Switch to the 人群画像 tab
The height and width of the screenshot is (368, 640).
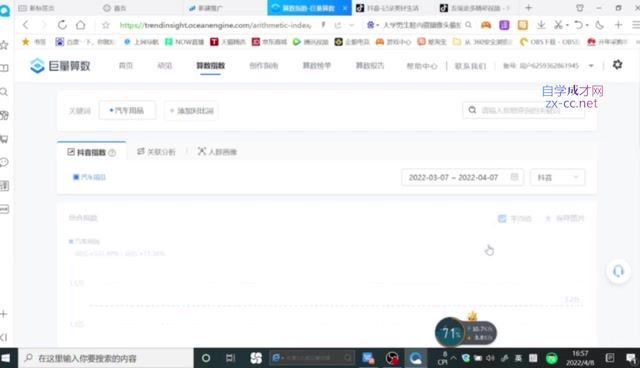click(x=217, y=152)
